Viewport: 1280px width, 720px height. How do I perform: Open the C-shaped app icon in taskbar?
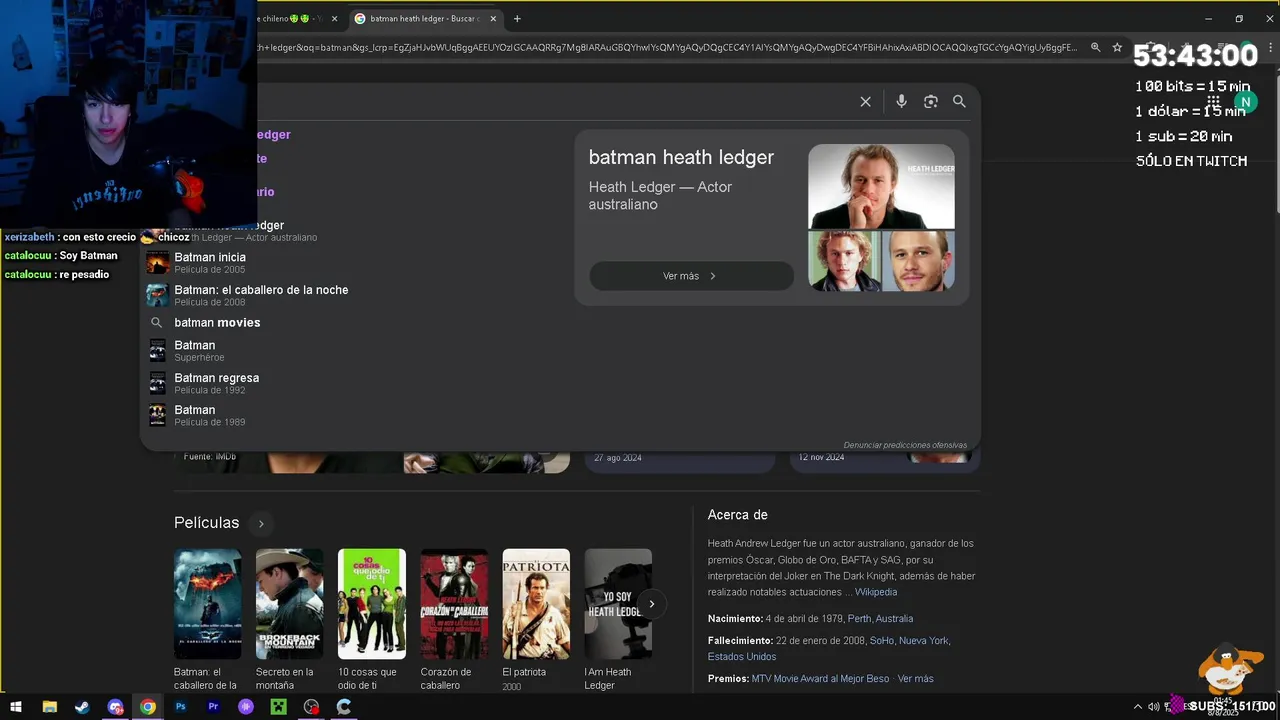[344, 707]
